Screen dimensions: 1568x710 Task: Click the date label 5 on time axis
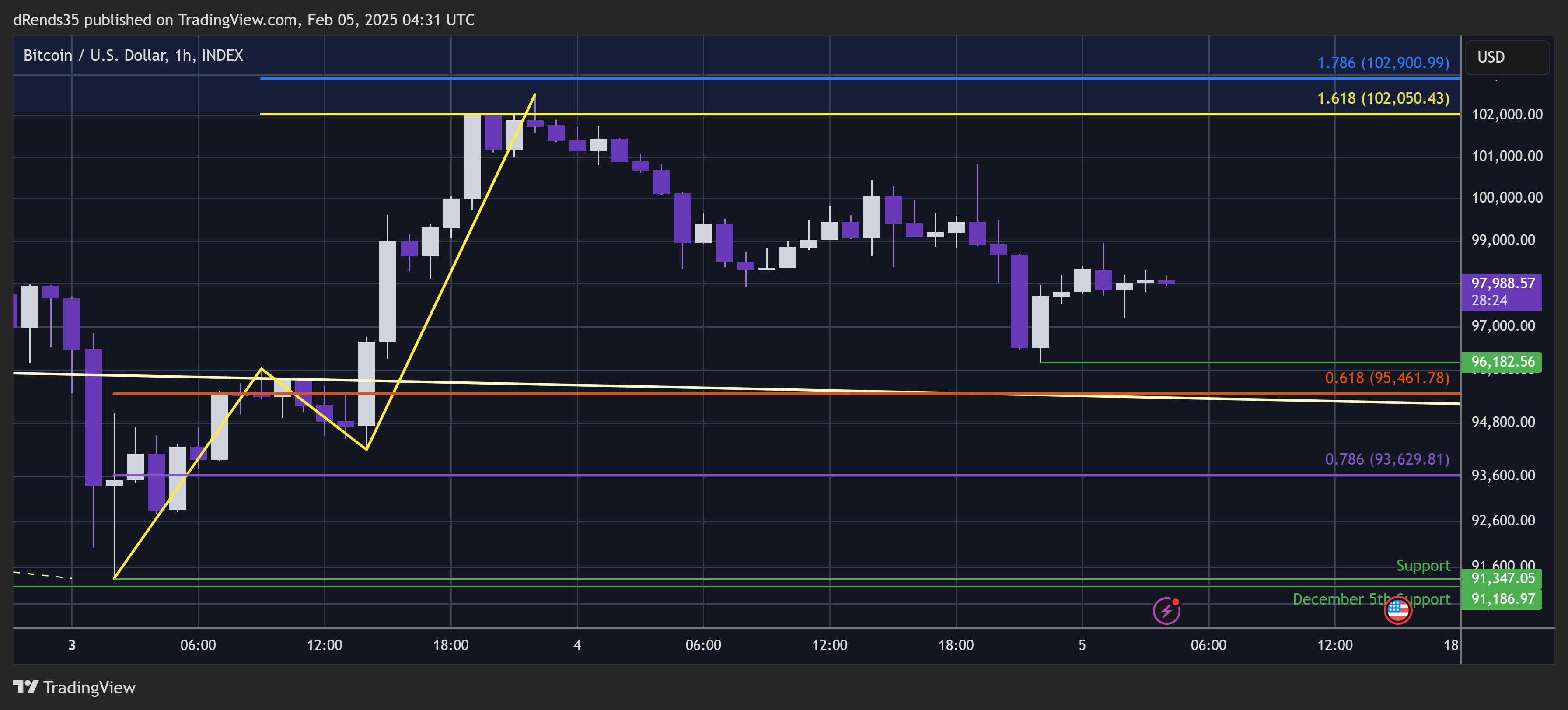click(x=1082, y=645)
